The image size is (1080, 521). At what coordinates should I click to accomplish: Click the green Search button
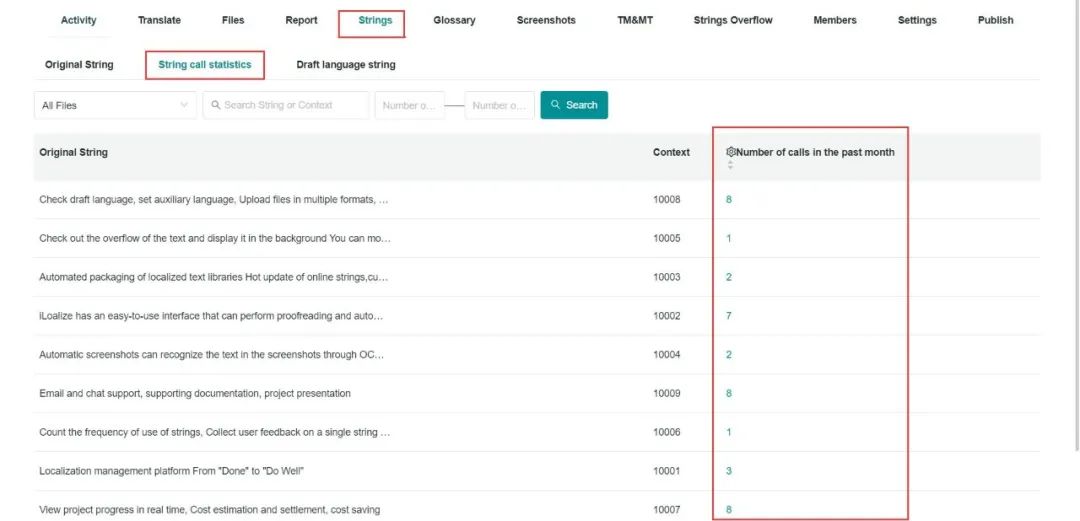point(574,105)
